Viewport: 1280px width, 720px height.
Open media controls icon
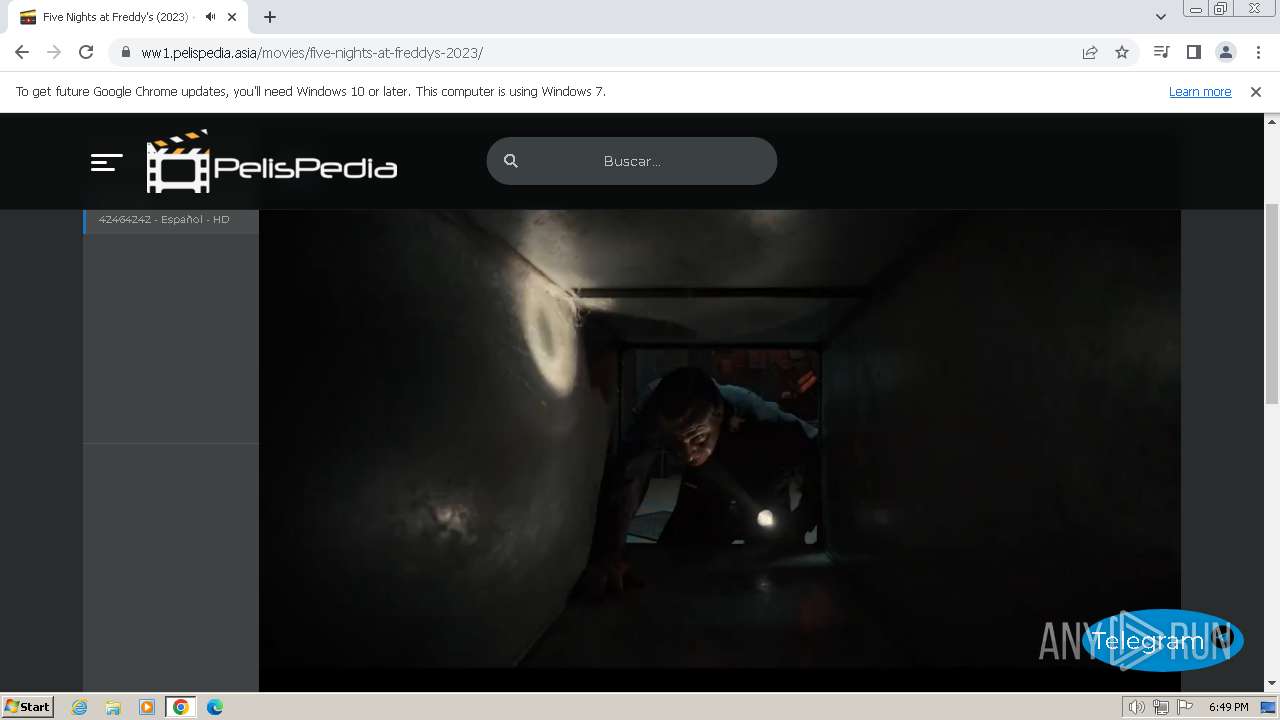click(1161, 53)
